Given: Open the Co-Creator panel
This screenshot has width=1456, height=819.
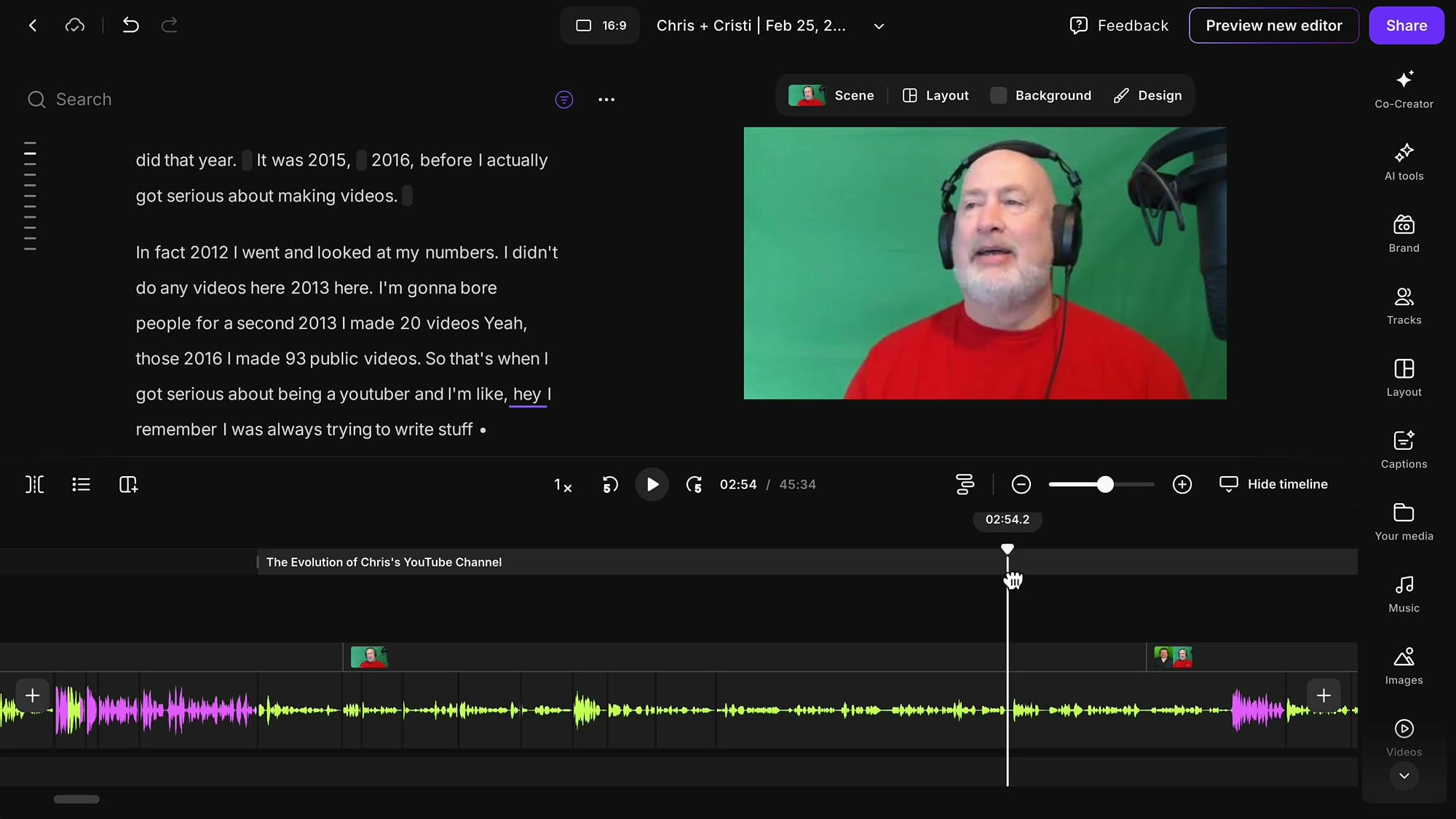Looking at the screenshot, I should [1404, 89].
